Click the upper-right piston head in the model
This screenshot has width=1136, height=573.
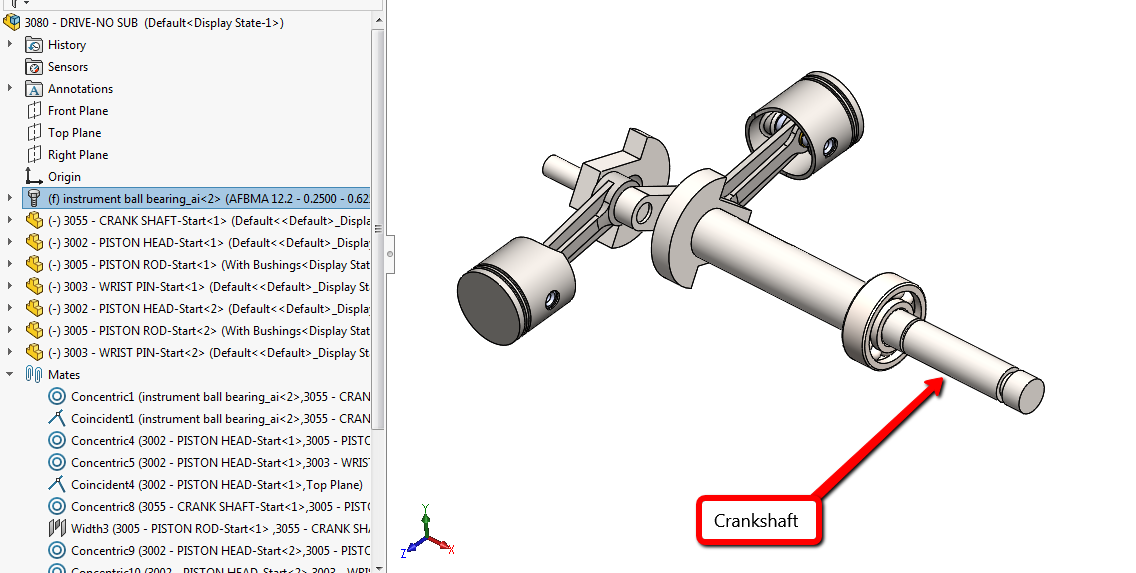(x=806, y=123)
